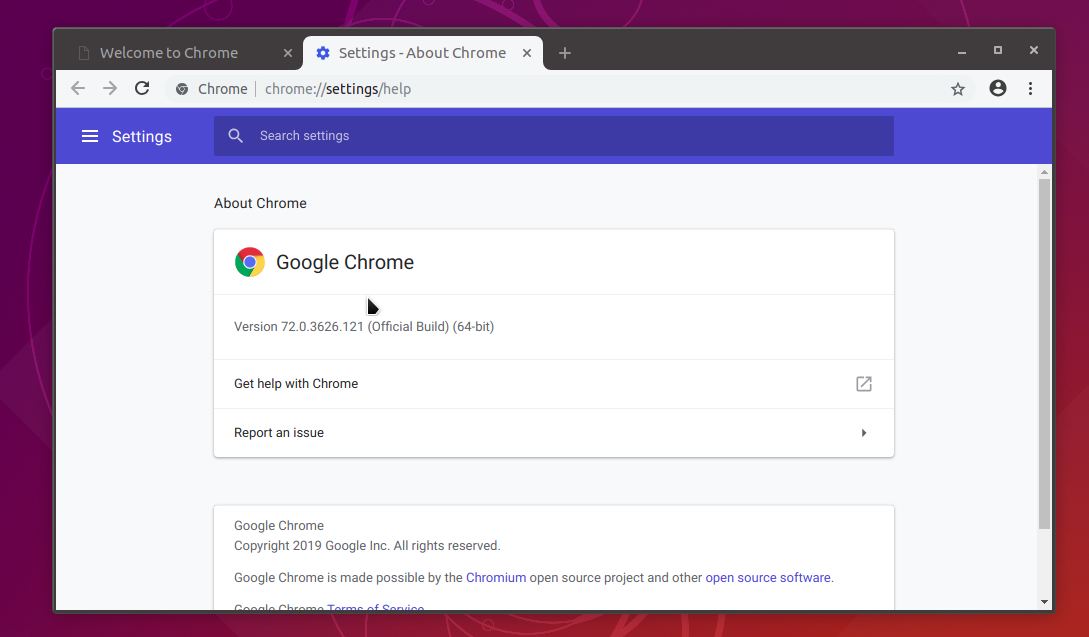This screenshot has width=1089, height=637.
Task: Close the Welcome to Chrome tab
Action: [288, 53]
